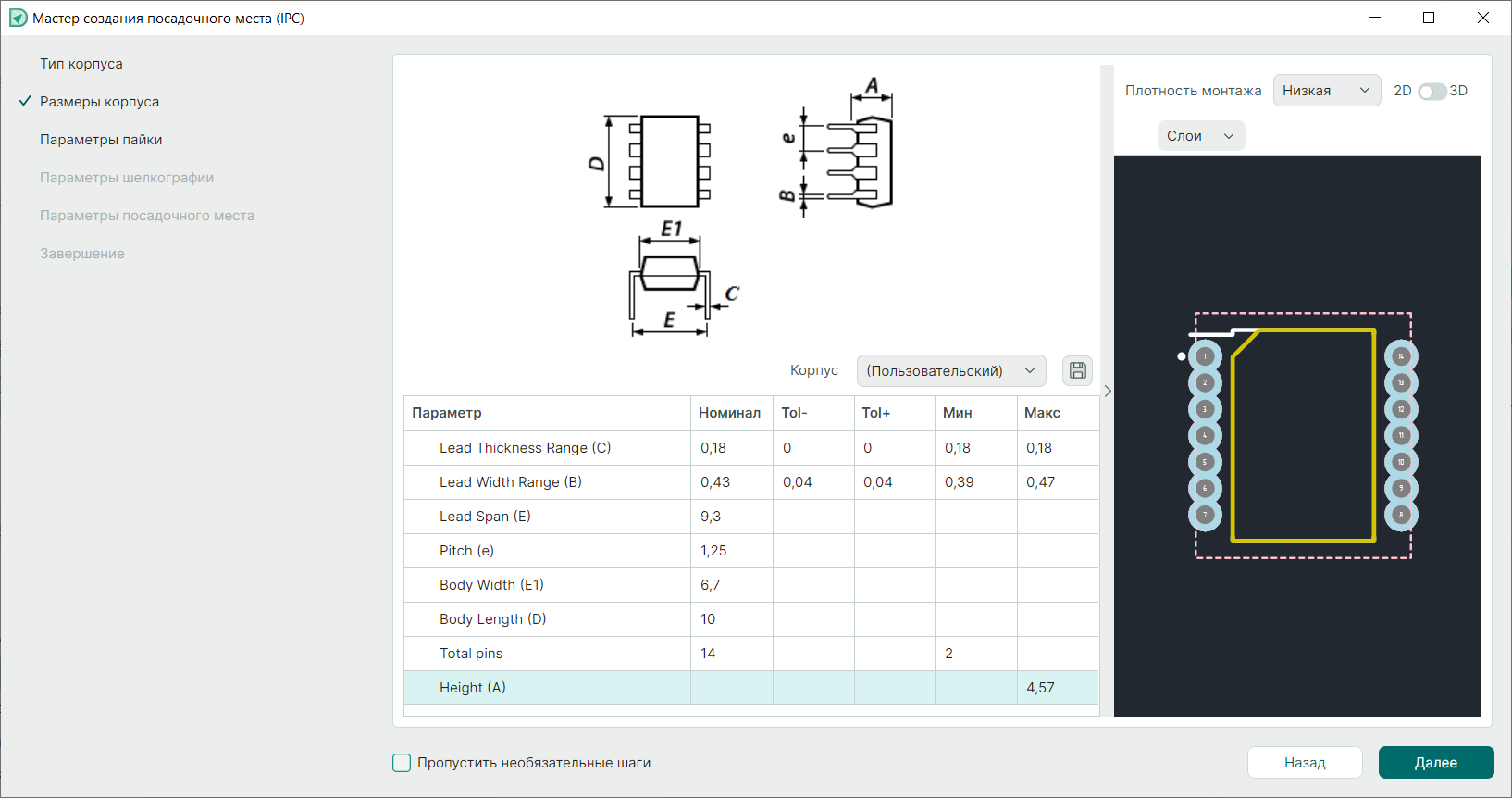Click pad 14 in the footprint preview
1512x798 pixels.
tap(1401, 356)
